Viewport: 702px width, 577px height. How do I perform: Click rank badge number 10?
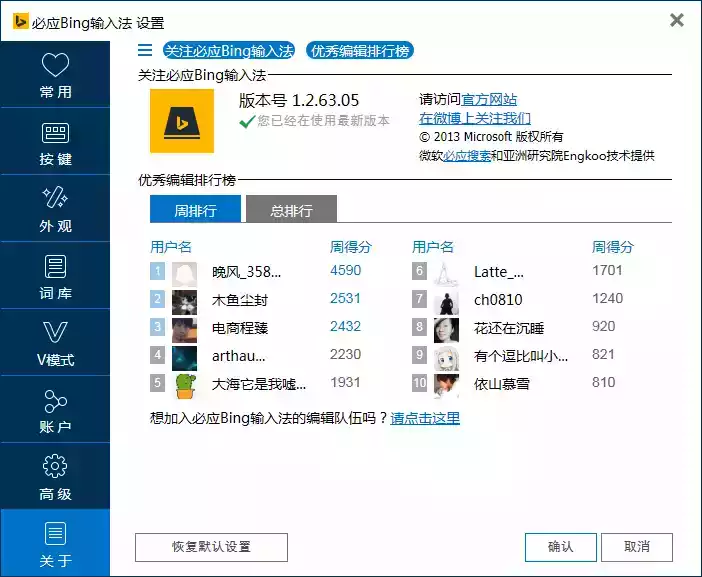419,383
